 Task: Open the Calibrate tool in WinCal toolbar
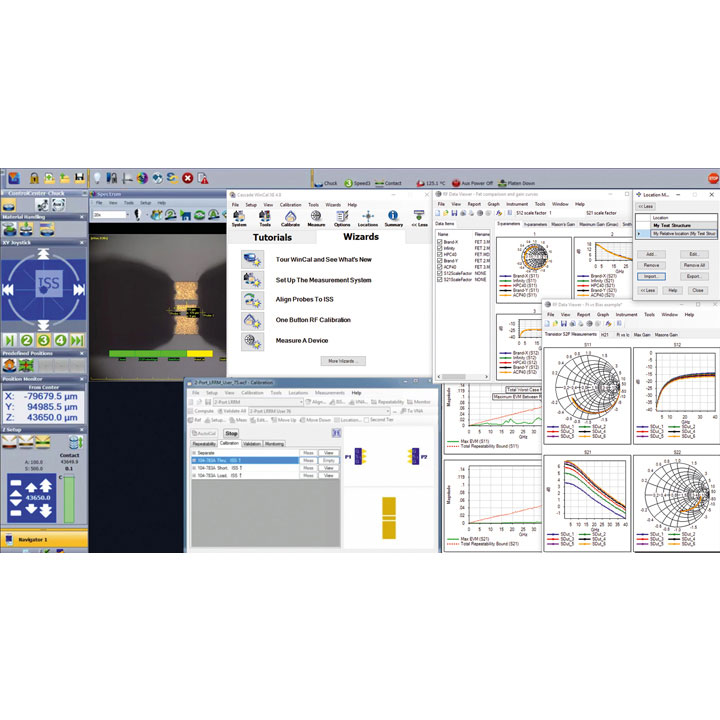(290, 218)
